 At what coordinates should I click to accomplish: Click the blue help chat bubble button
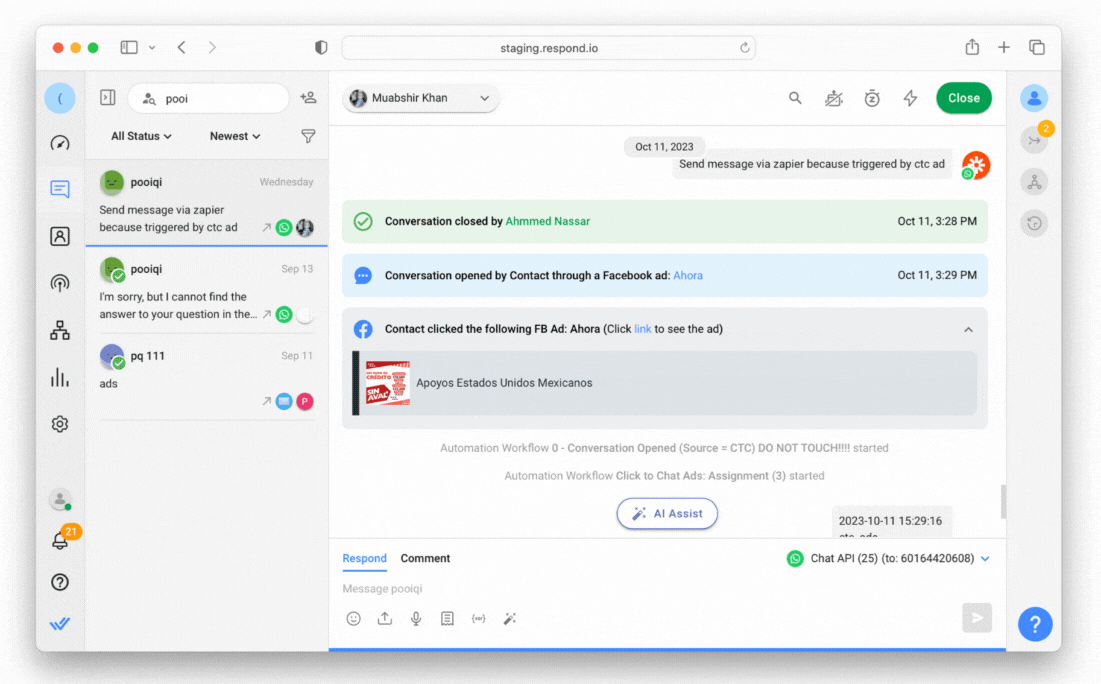pyautogui.click(x=1035, y=624)
